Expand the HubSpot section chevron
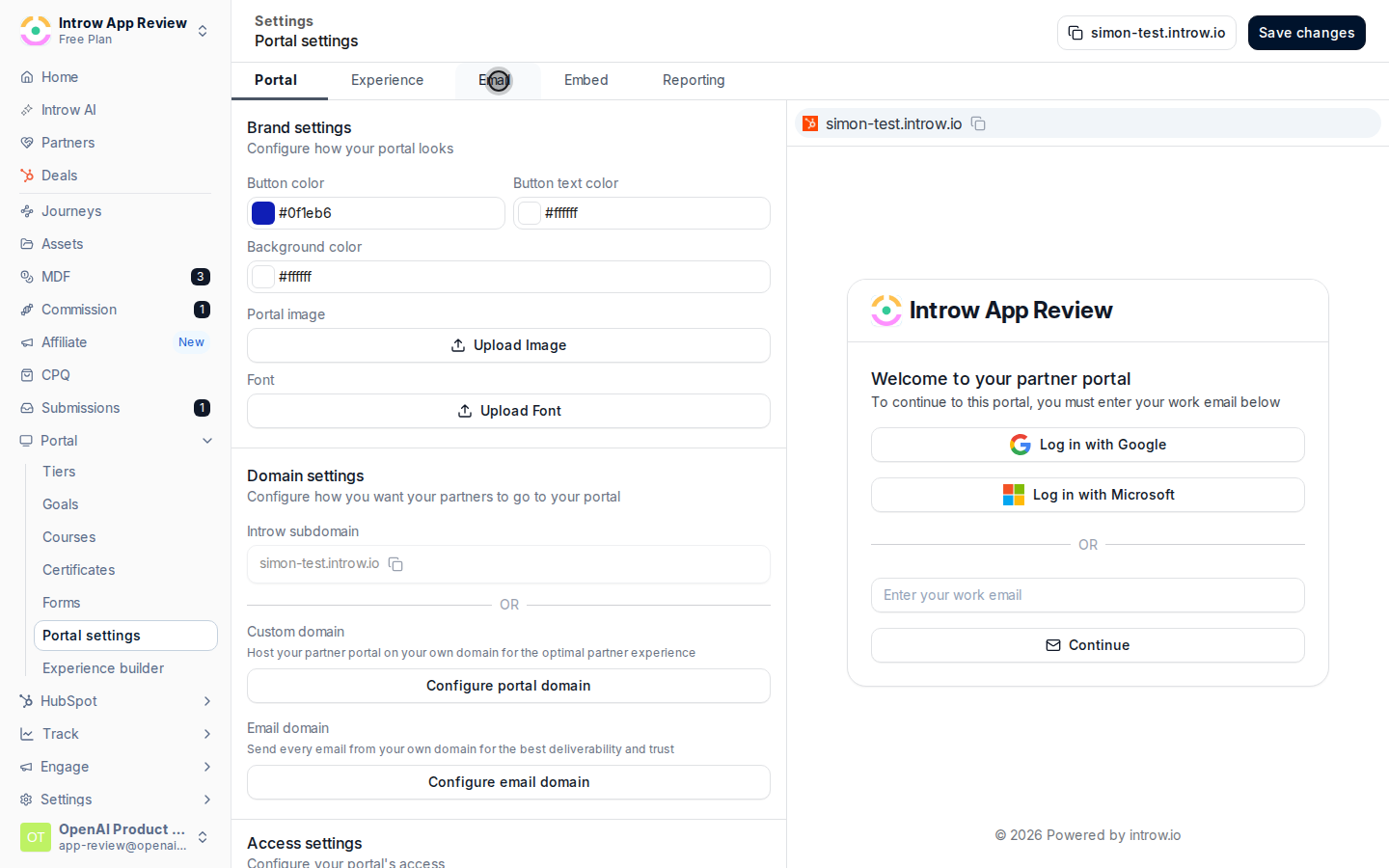The height and width of the screenshot is (868, 1389). coord(207,701)
